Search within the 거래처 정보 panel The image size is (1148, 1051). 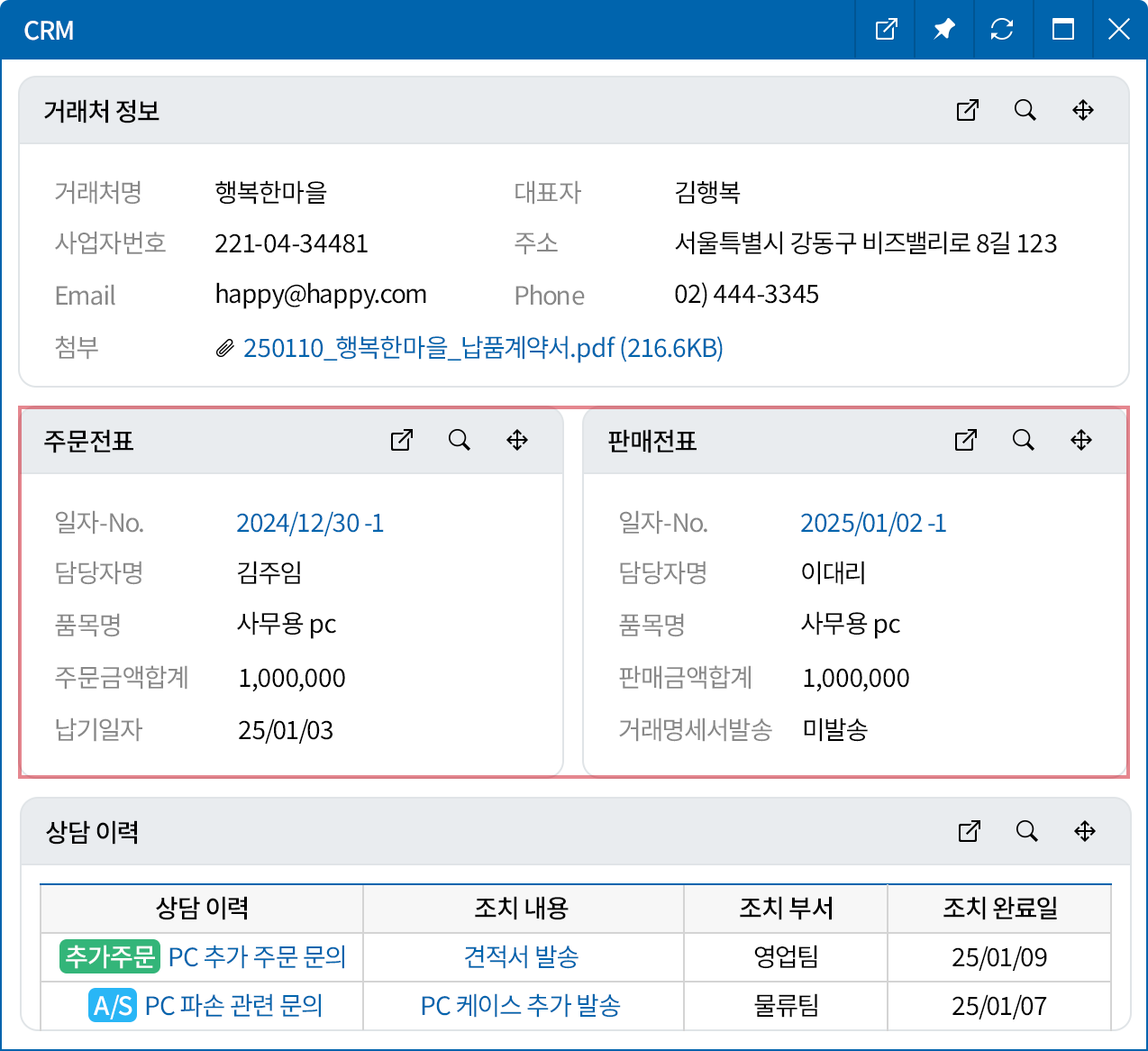pyautogui.click(x=1025, y=110)
